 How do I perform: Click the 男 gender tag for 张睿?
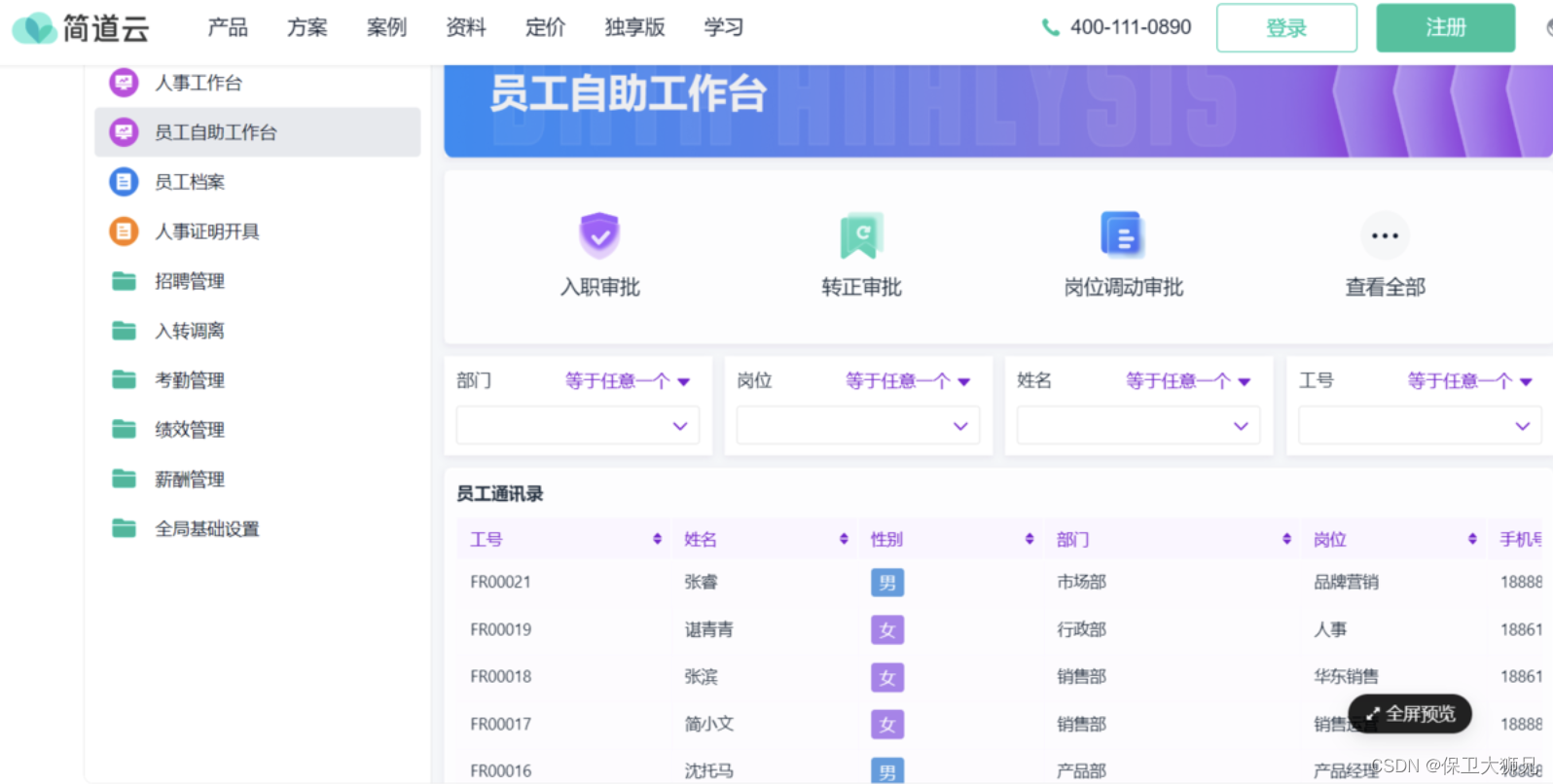tap(887, 583)
